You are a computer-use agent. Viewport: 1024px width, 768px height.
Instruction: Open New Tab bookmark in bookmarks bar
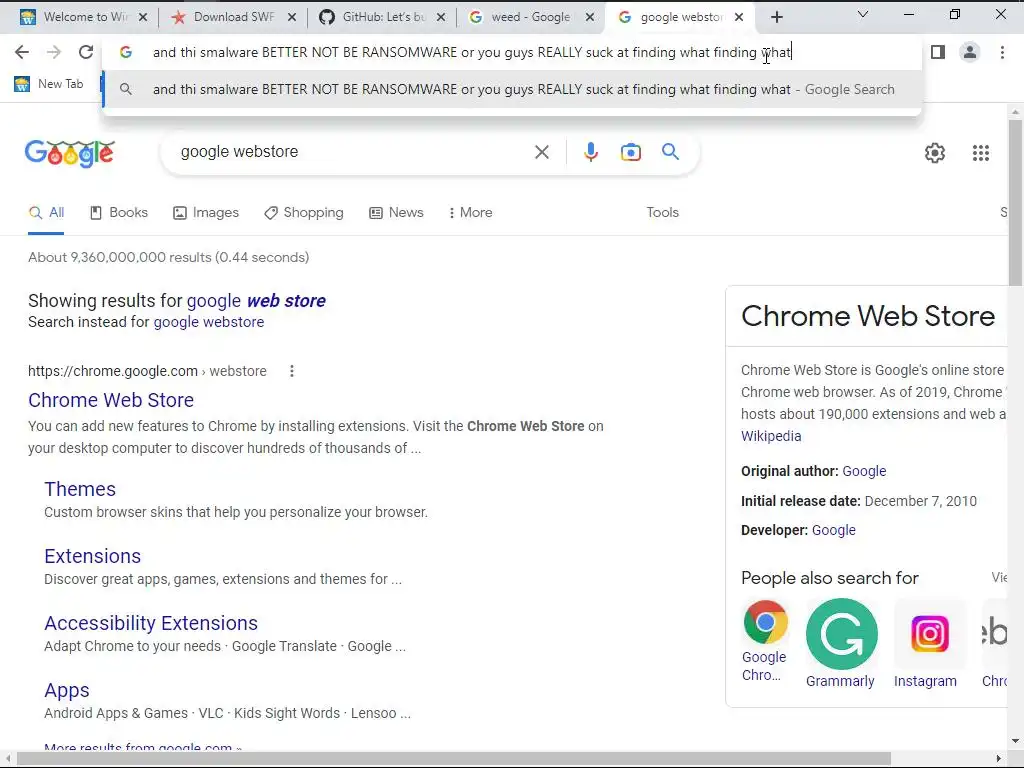click(x=50, y=84)
